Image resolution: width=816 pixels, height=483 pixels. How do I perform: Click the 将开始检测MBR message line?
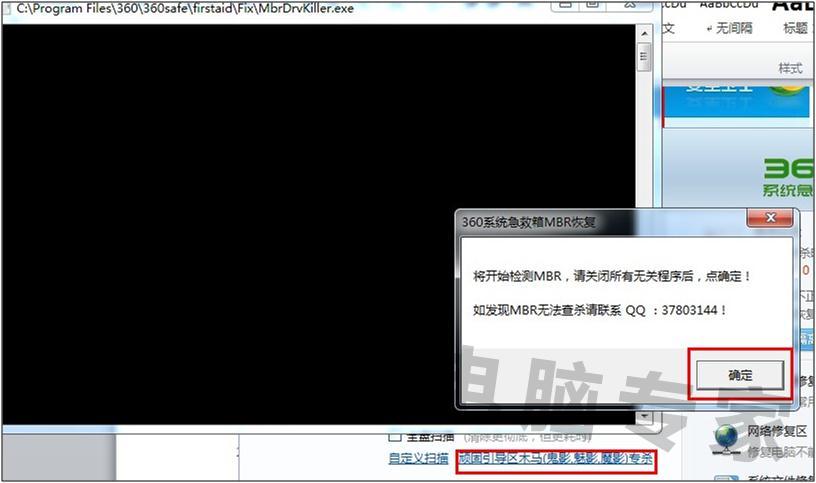click(x=611, y=276)
